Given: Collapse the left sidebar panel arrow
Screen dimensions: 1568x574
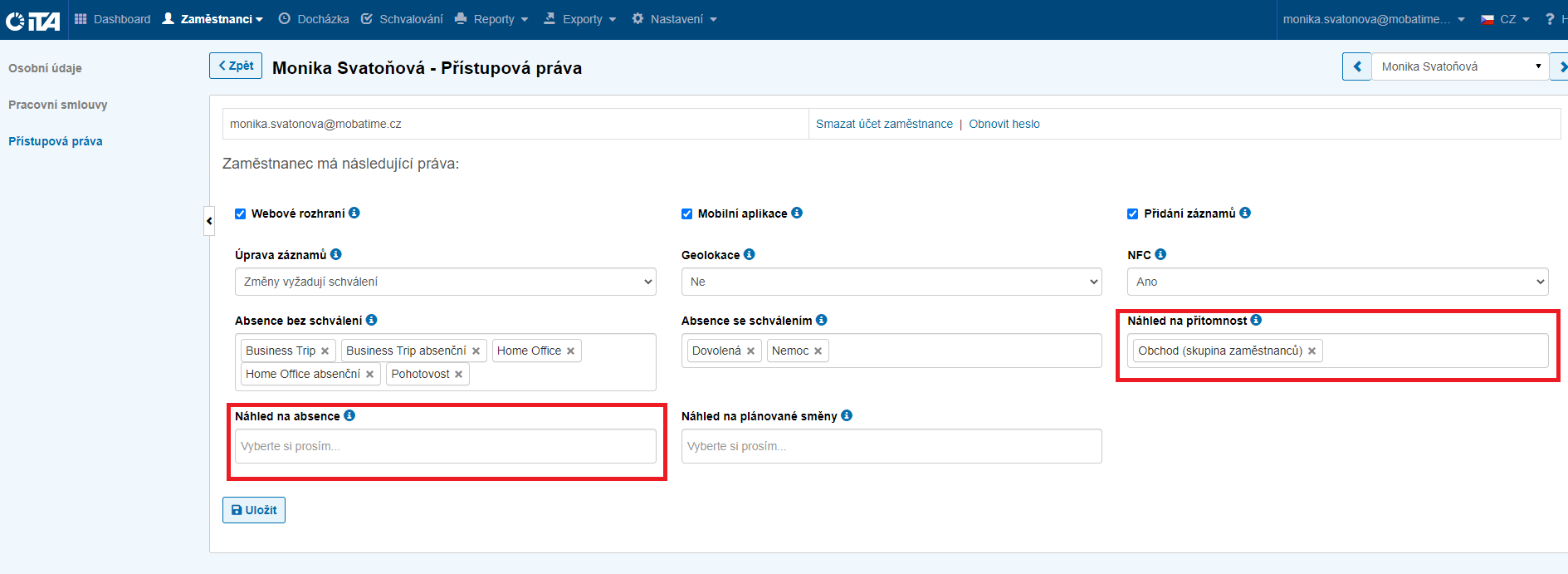Looking at the screenshot, I should coord(209,221).
